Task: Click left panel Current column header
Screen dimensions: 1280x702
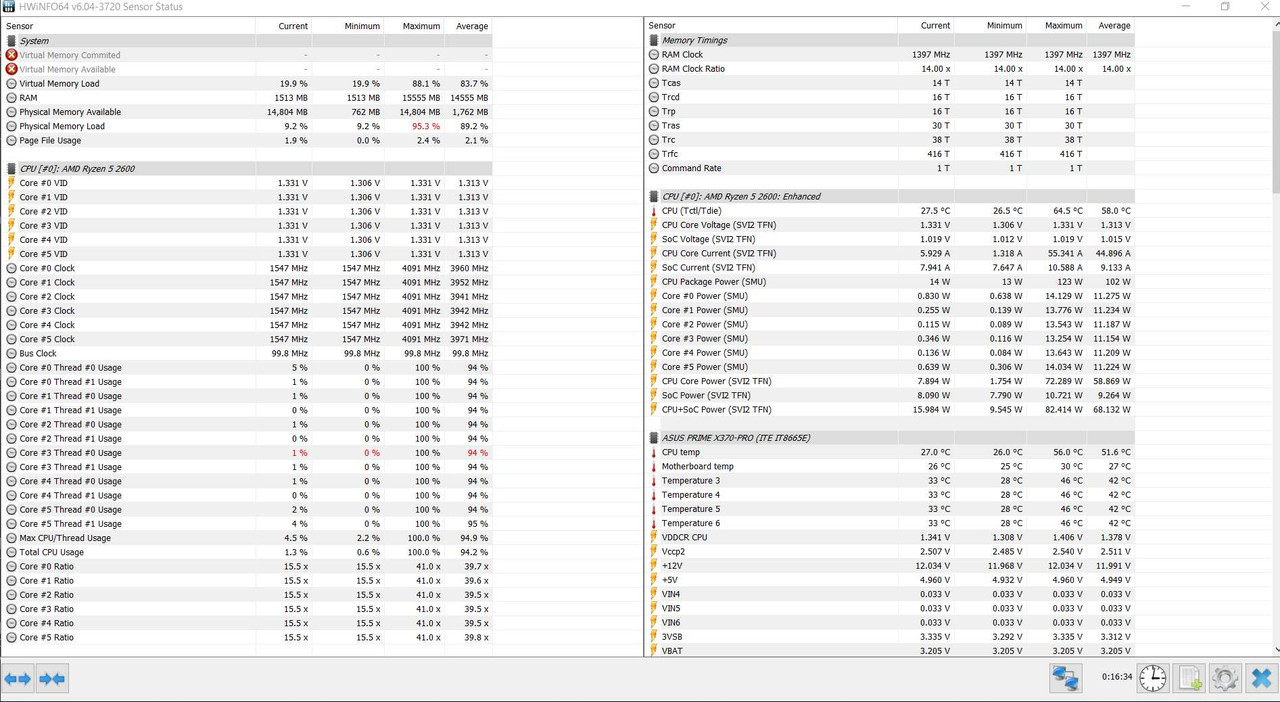Action: click(x=284, y=26)
